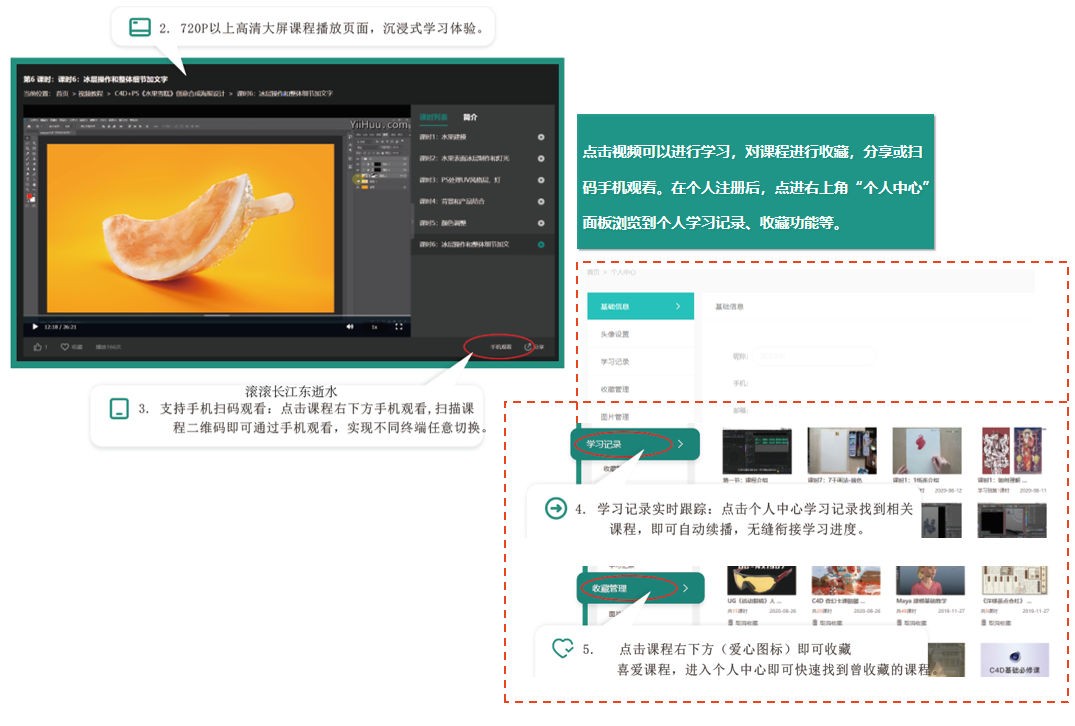Open 头像设置 in the sidebar

(x=615, y=334)
